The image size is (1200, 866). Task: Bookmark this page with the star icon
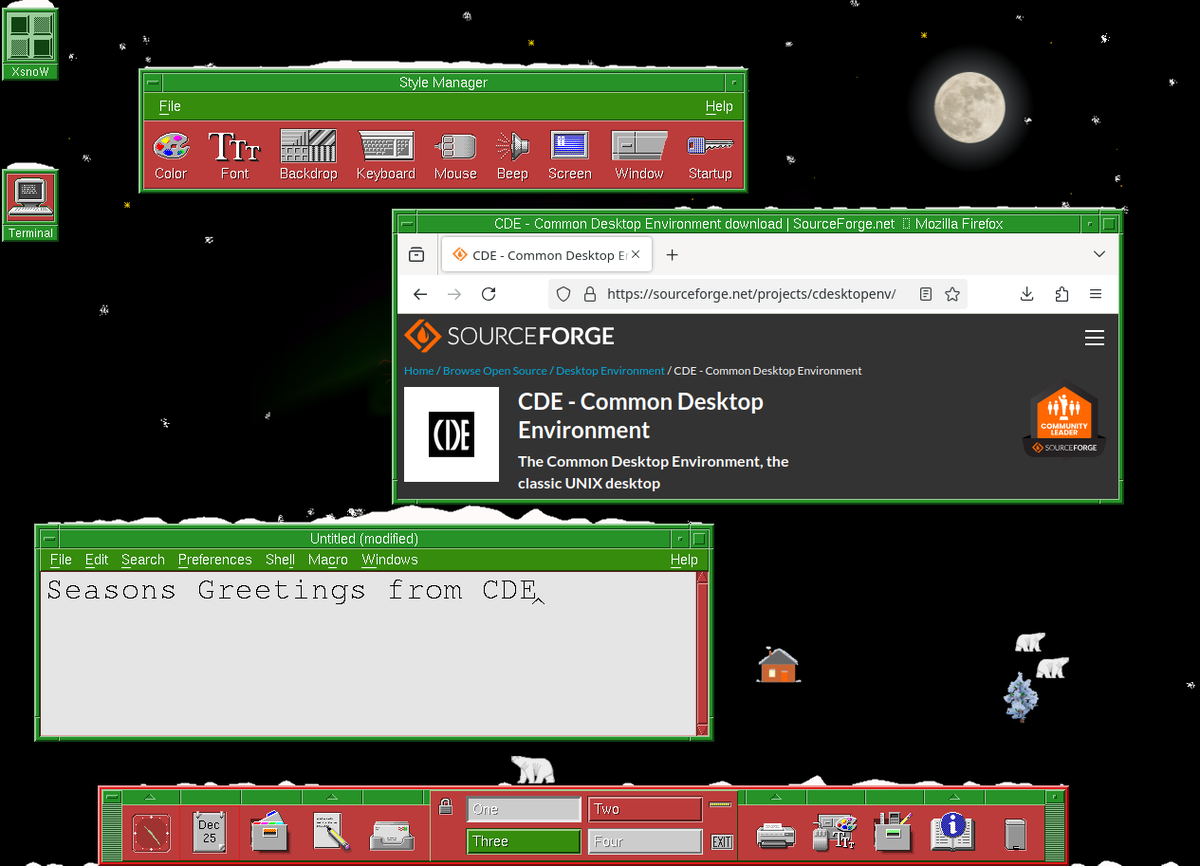pos(952,294)
